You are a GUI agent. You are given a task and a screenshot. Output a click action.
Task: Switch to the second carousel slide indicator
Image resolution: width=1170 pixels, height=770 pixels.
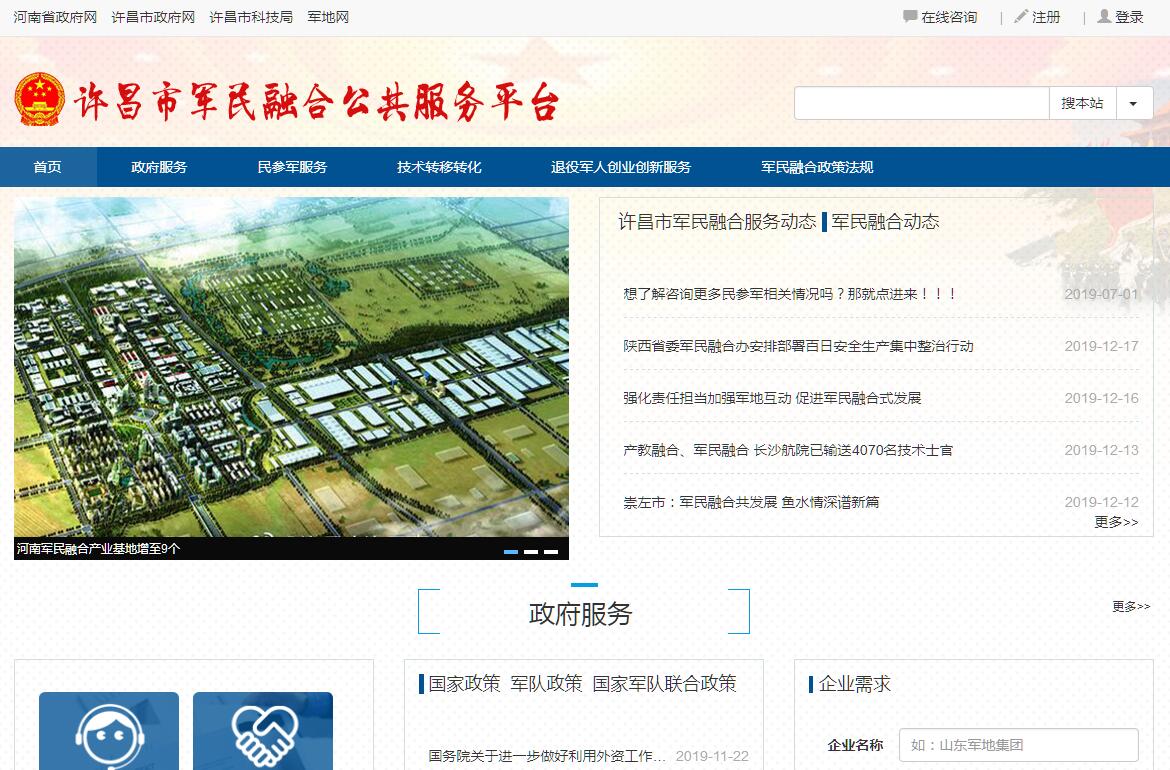tap(531, 551)
